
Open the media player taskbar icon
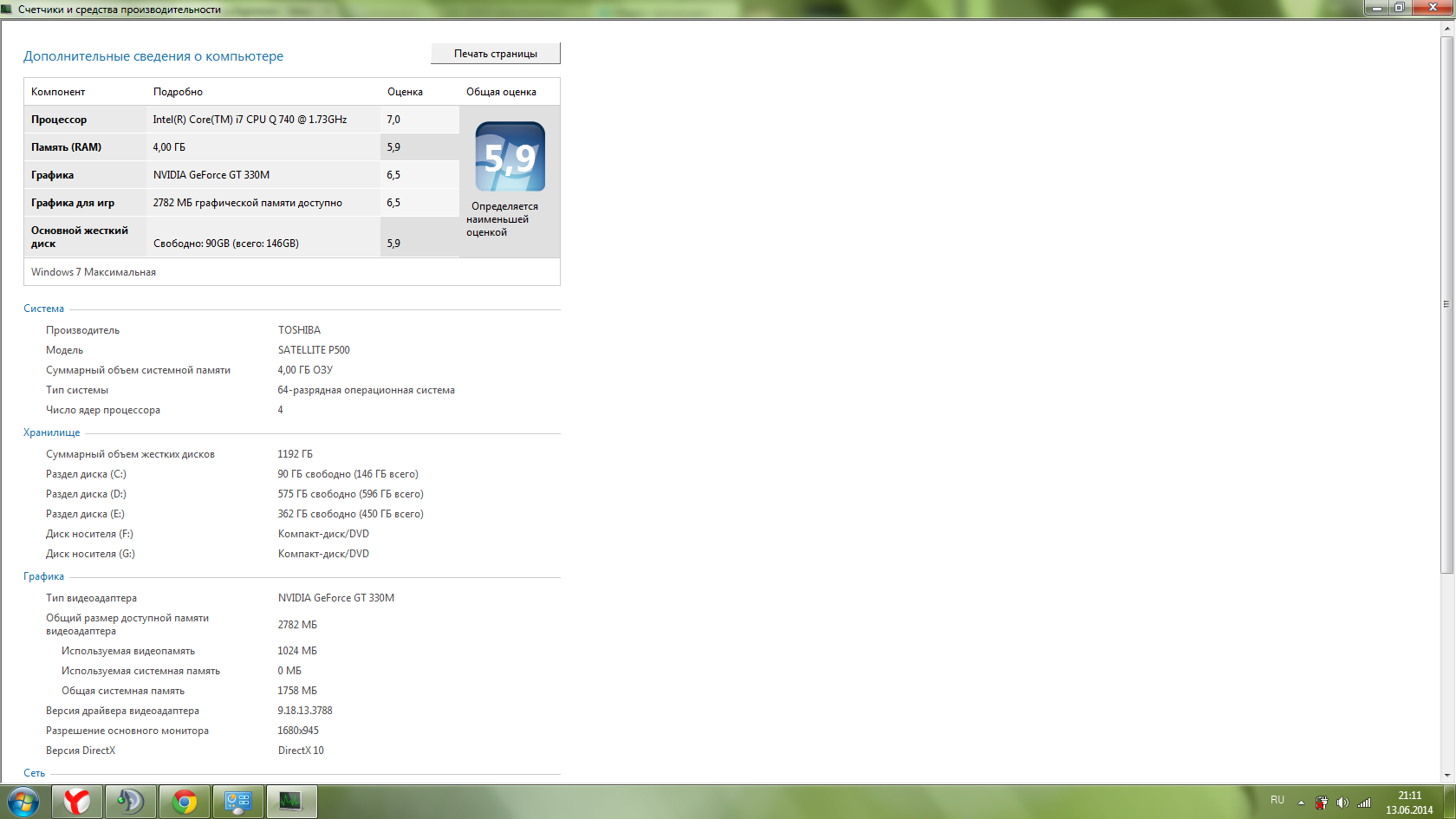click(131, 802)
